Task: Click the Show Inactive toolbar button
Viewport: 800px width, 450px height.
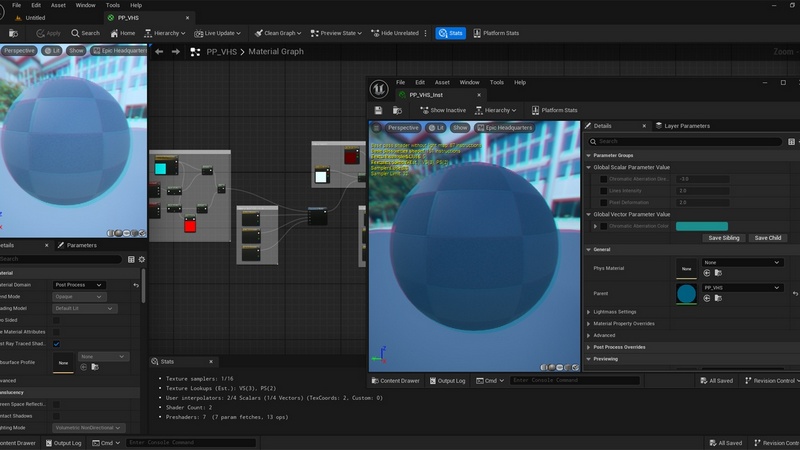Action: [x=443, y=110]
